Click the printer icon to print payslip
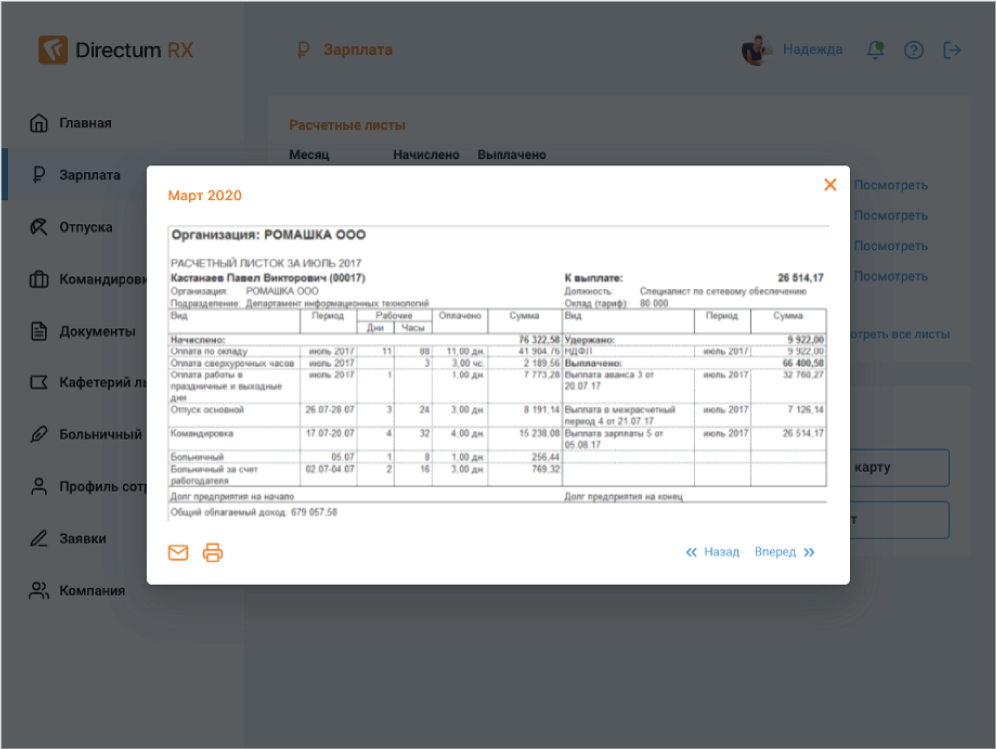The width and height of the screenshot is (996, 749). pos(213,552)
